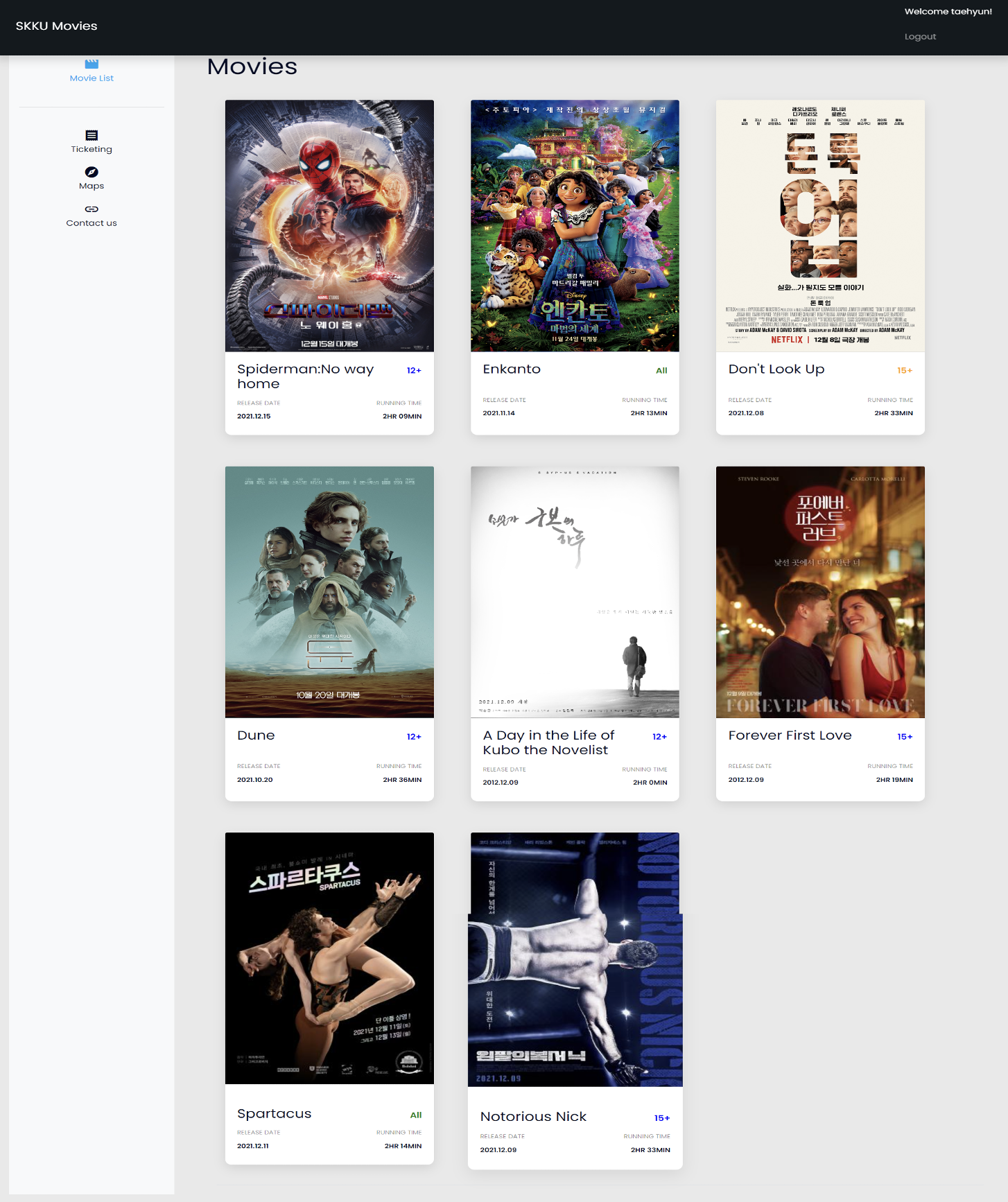Click Spiderman release date 2021.12.15

254,417
